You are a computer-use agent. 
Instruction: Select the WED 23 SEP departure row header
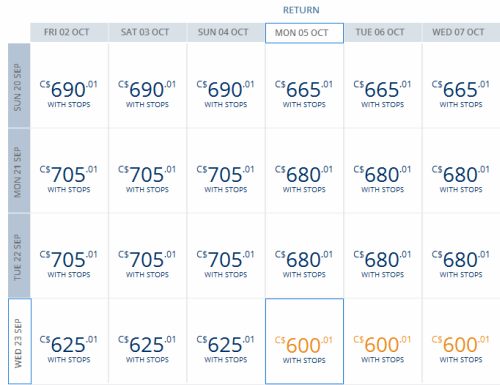pos(20,341)
